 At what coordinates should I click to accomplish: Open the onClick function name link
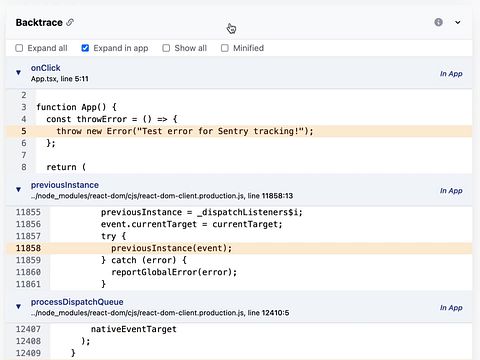[x=46, y=68]
